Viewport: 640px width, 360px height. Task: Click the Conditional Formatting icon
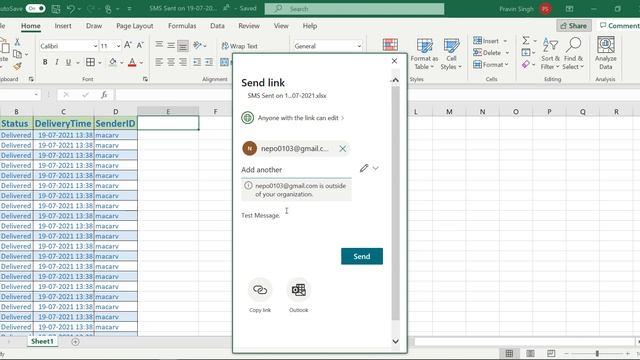[x=390, y=45]
